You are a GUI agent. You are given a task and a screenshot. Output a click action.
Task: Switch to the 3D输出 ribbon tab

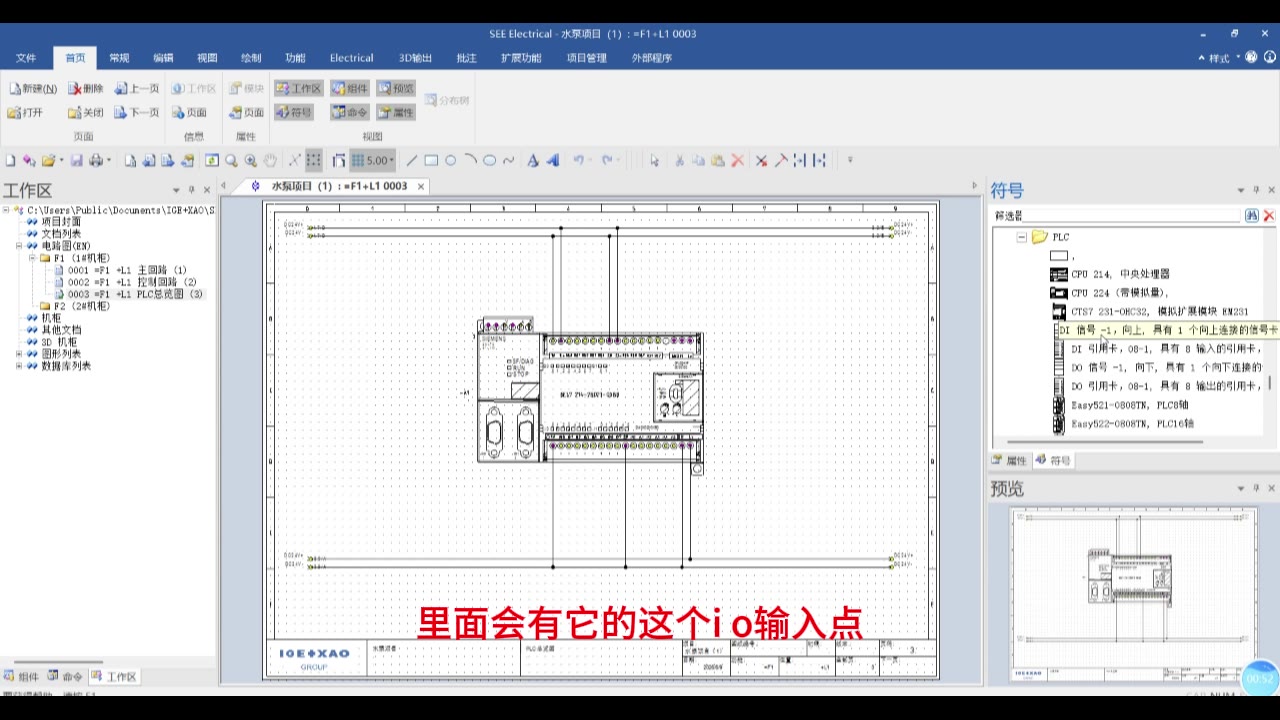coord(415,58)
